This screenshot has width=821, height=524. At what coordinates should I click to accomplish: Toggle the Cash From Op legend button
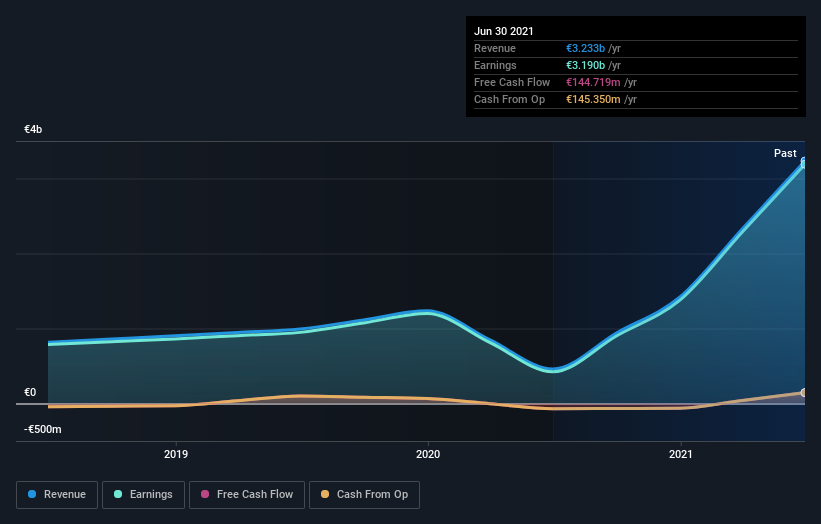point(364,495)
